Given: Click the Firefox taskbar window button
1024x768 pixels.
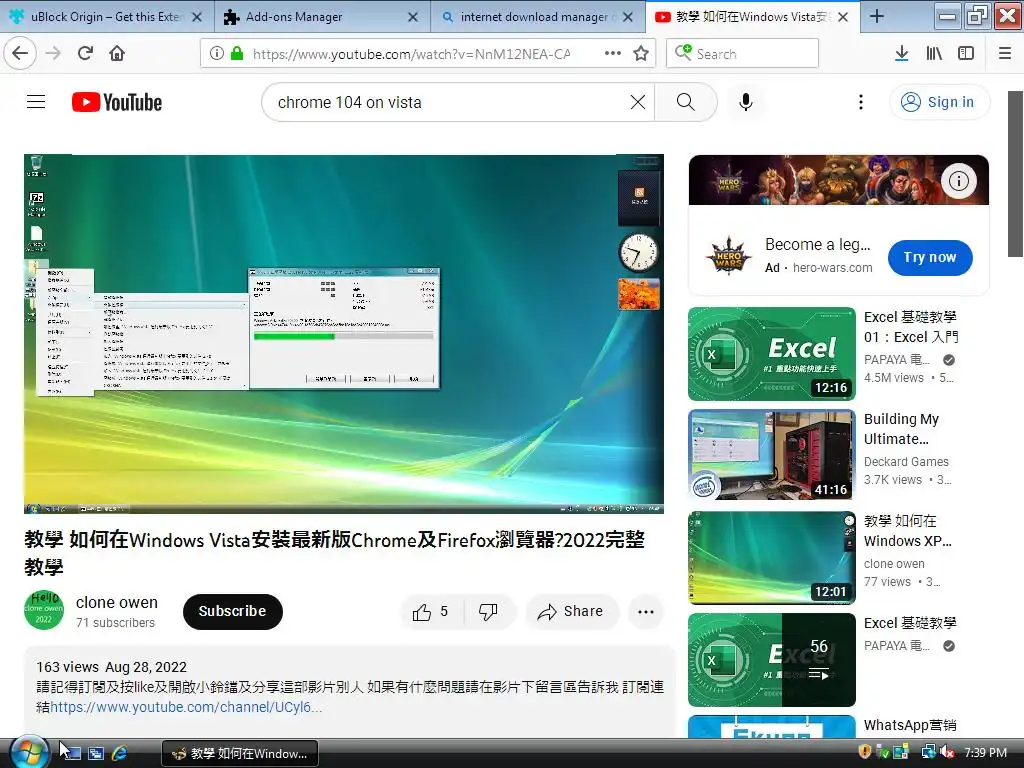Looking at the screenshot, I should (240, 753).
